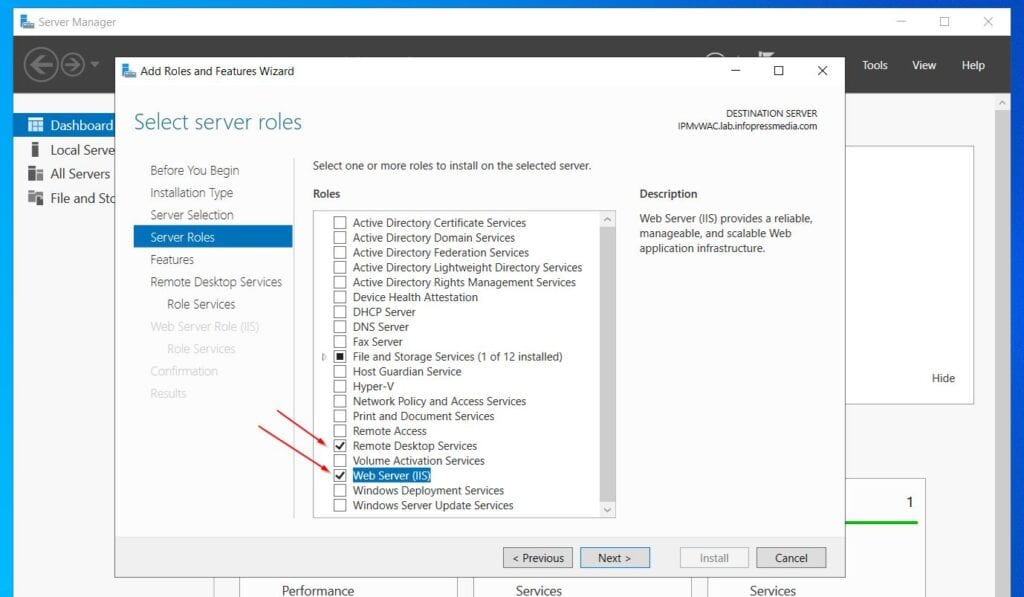Enable the Hyper-V role checkbox
The height and width of the screenshot is (597, 1024).
[340, 387]
